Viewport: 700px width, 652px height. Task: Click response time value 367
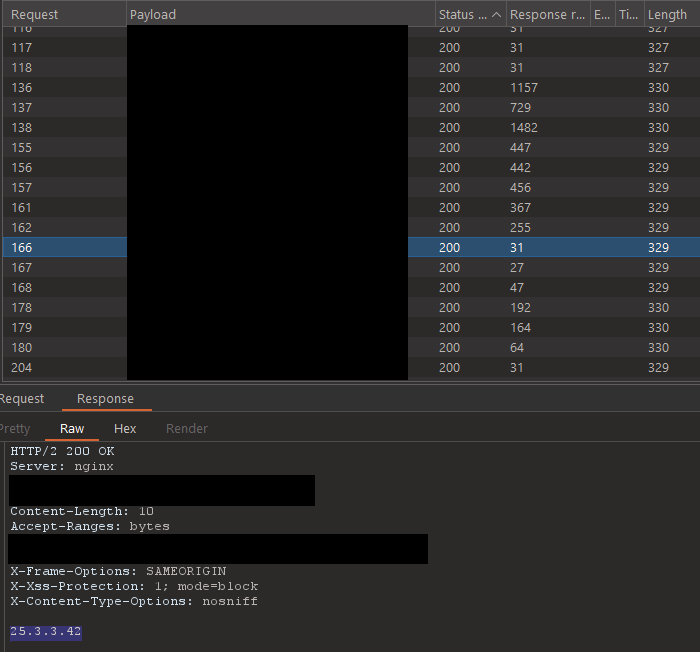(520, 207)
